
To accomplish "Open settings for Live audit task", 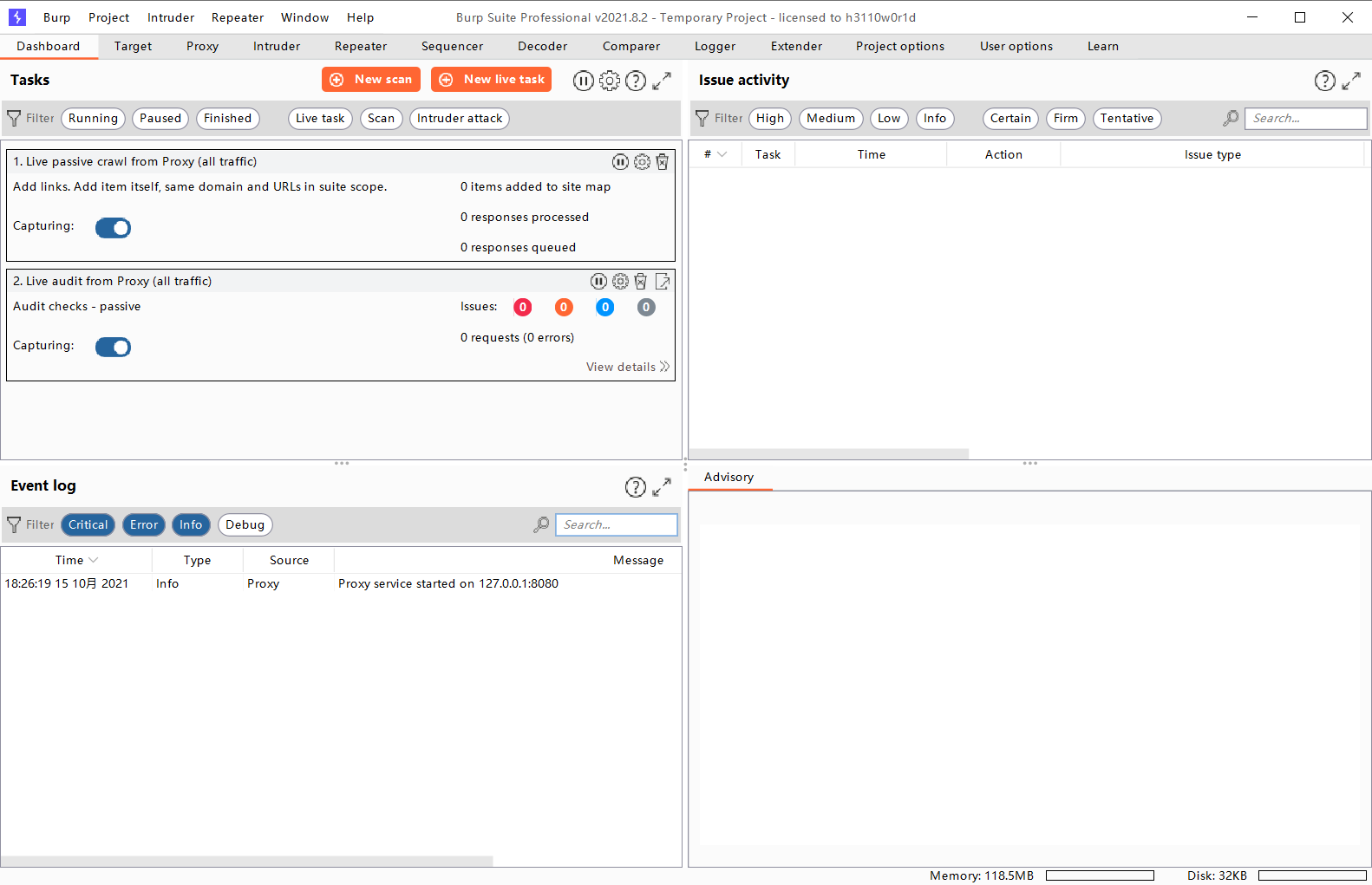I will (x=620, y=281).
